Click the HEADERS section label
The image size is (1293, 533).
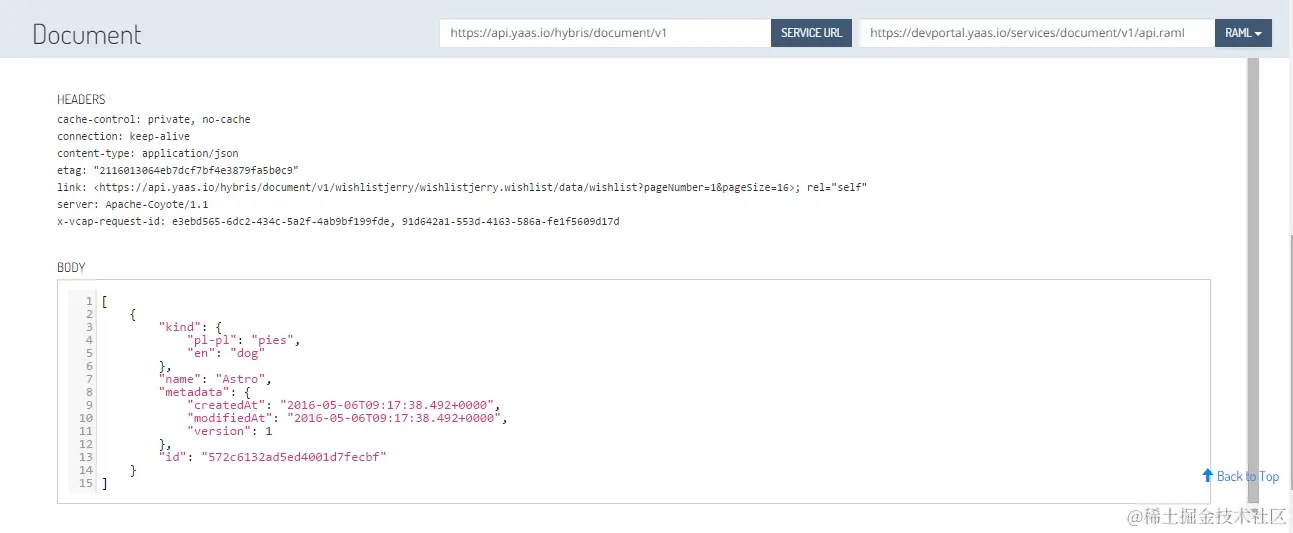pyautogui.click(x=81, y=100)
